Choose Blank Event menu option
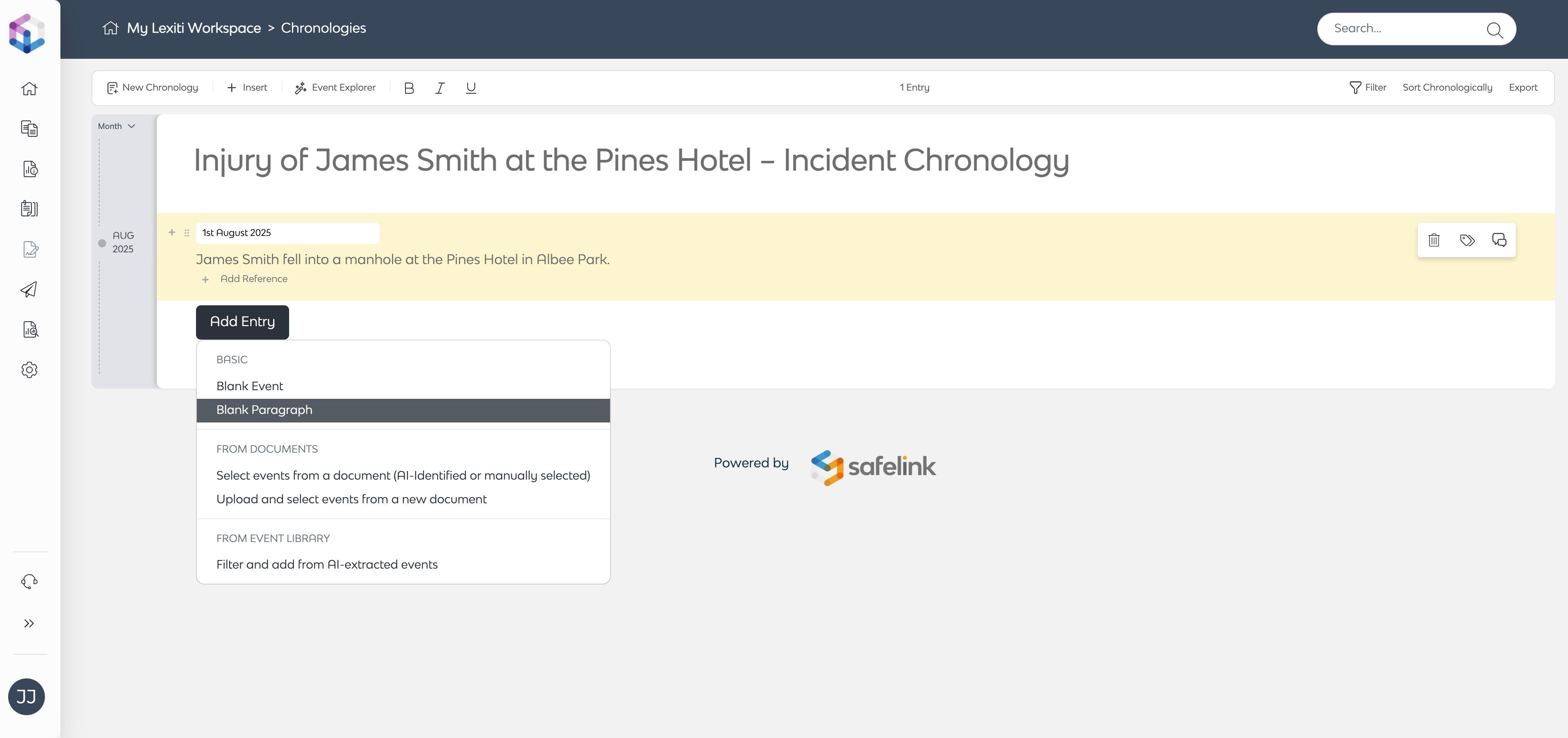The image size is (1568, 738). point(249,386)
